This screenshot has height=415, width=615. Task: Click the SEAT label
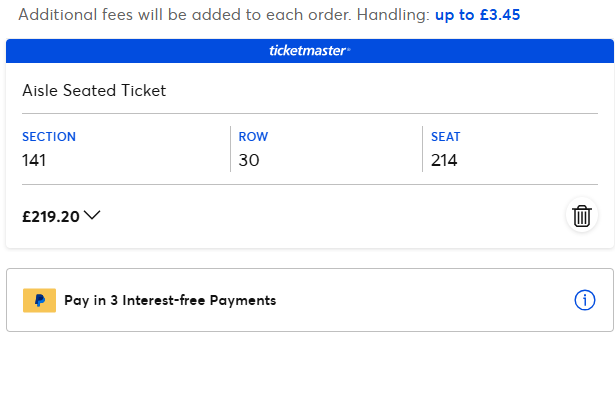(446, 137)
